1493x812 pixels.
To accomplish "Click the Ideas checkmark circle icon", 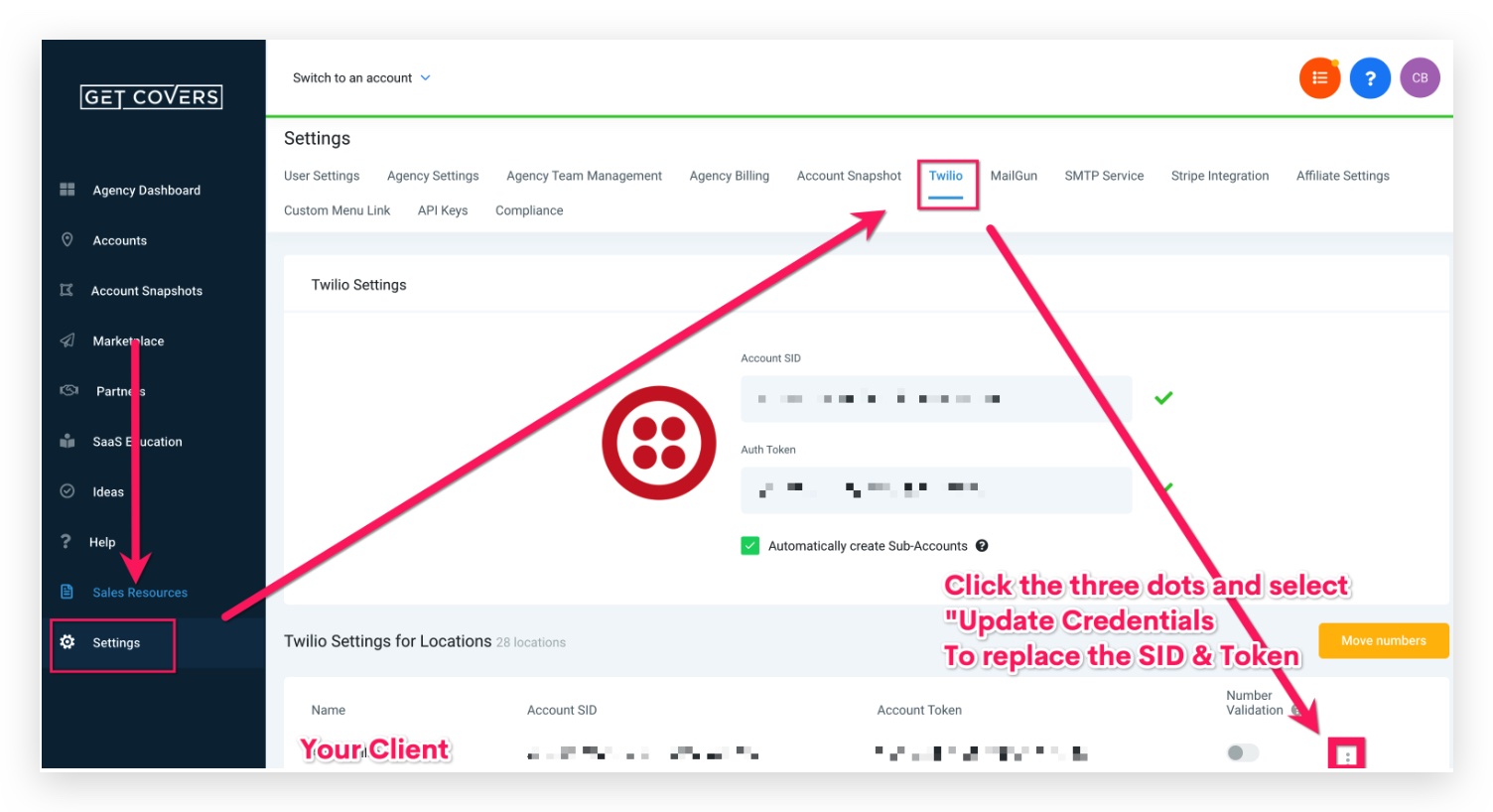I will (68, 490).
